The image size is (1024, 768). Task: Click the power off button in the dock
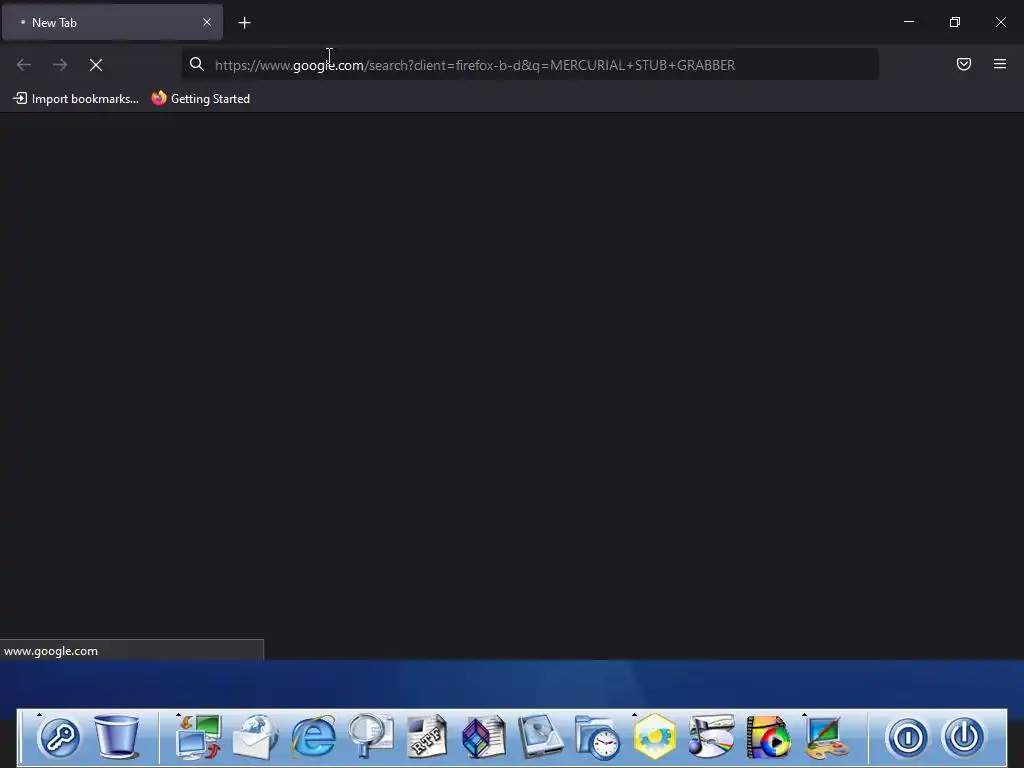964,737
